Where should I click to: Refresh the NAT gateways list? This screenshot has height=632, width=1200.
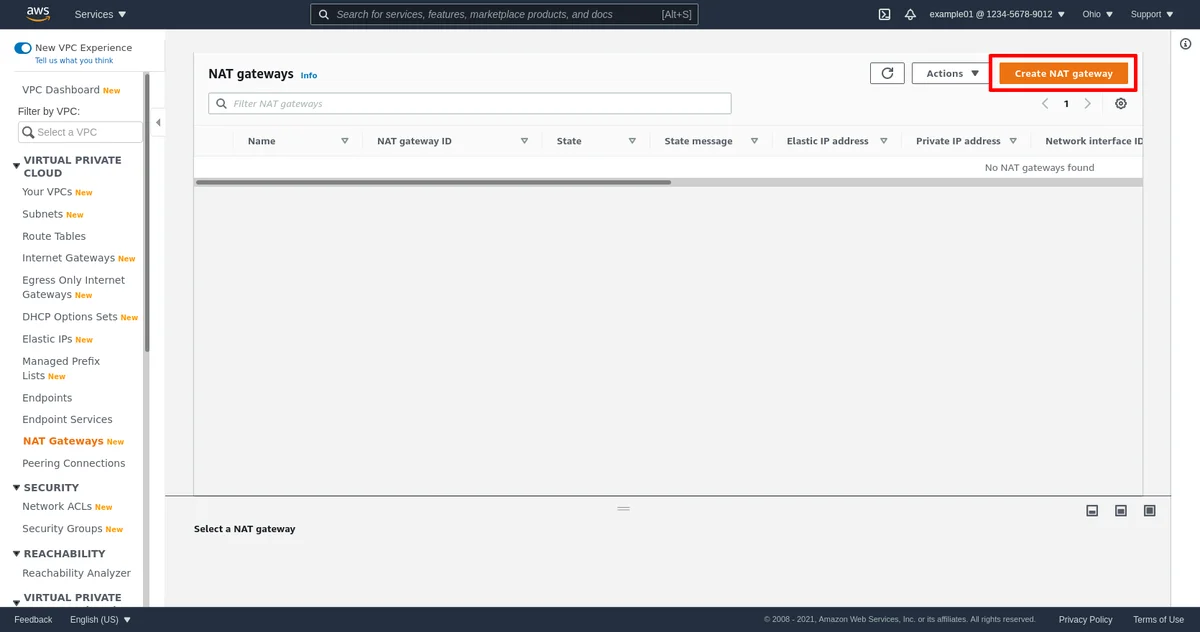887,73
